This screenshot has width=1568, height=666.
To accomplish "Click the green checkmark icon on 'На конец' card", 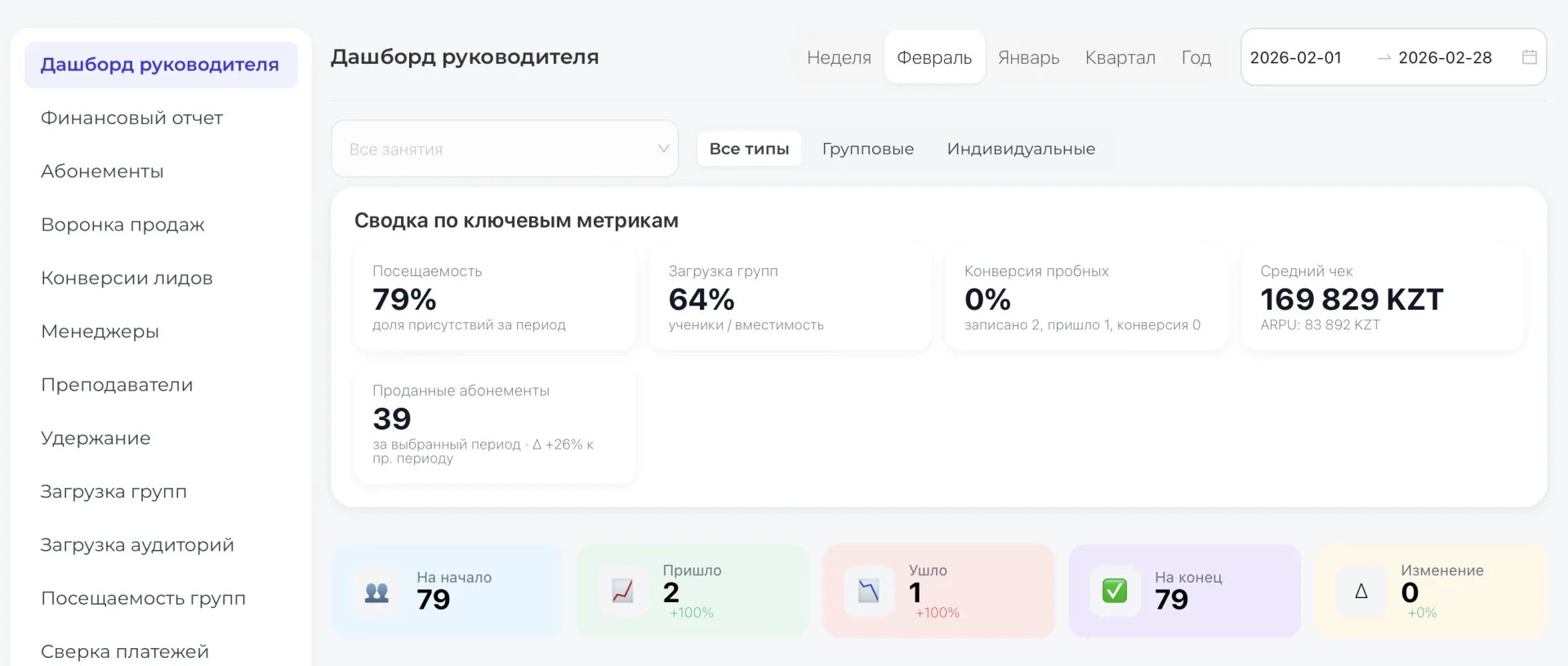I will [1115, 591].
